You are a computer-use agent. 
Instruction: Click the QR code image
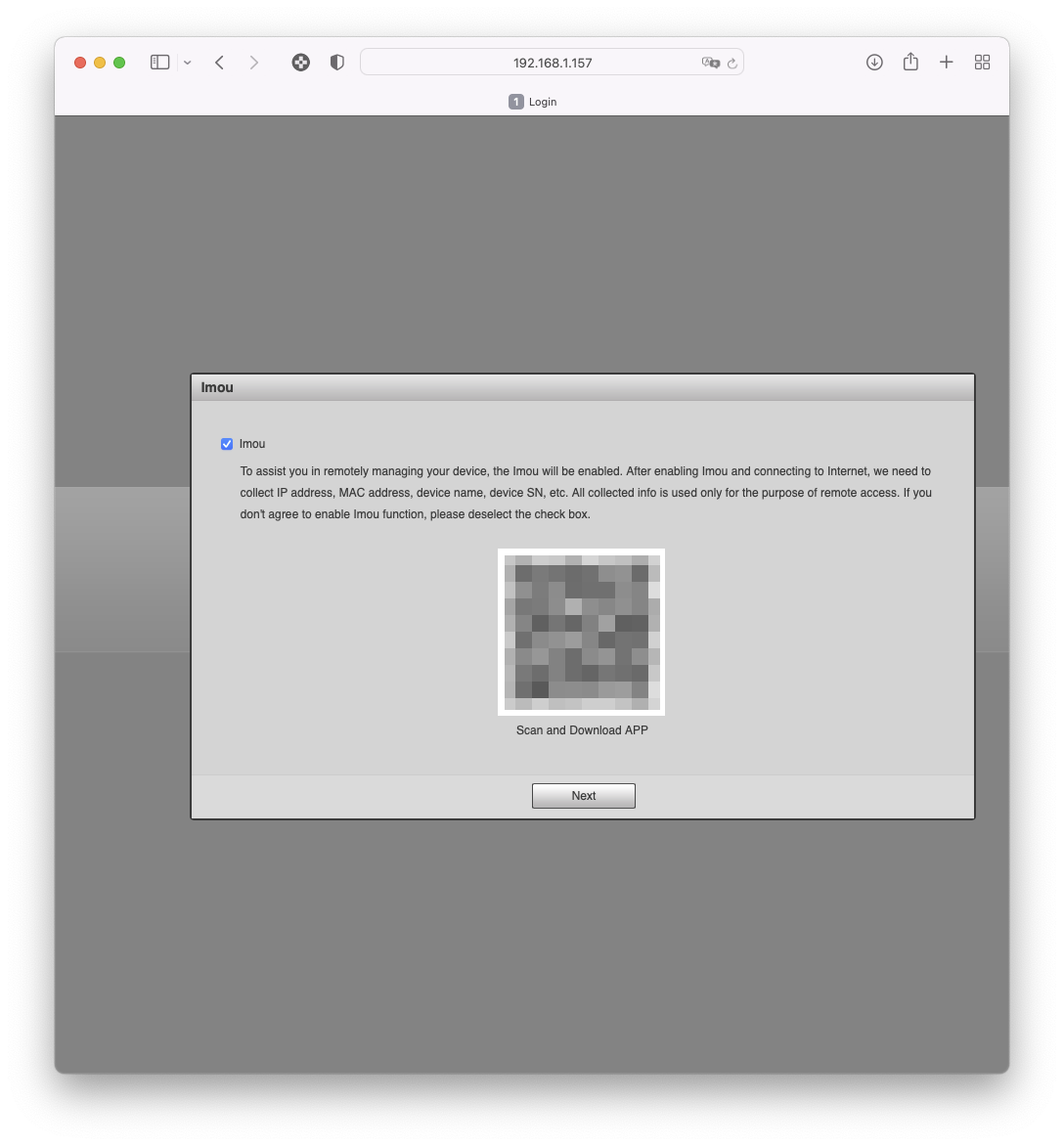pos(582,633)
